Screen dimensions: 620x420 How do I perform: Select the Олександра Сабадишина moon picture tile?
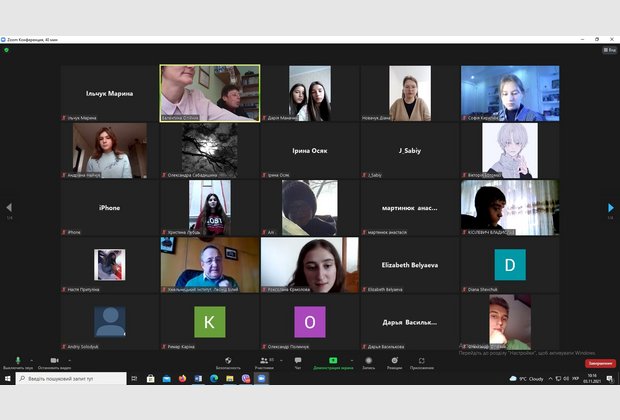click(x=210, y=151)
